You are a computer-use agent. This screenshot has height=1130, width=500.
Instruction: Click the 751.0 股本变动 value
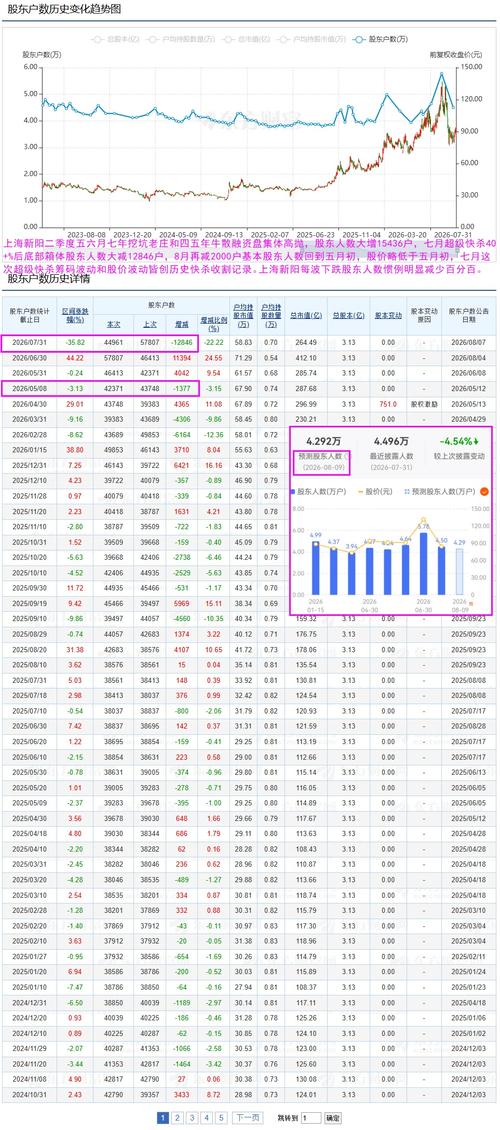pyautogui.click(x=388, y=404)
